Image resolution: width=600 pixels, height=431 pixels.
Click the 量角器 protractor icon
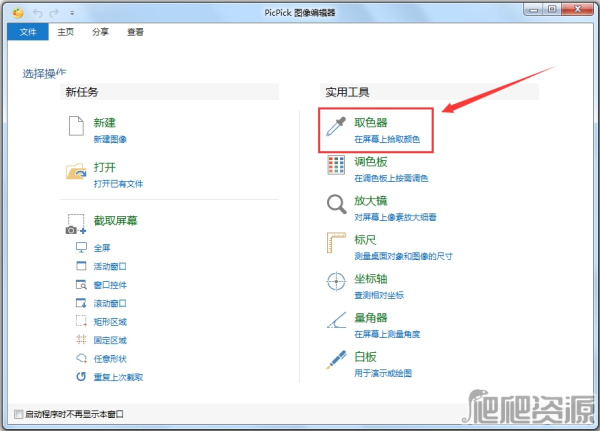336,320
